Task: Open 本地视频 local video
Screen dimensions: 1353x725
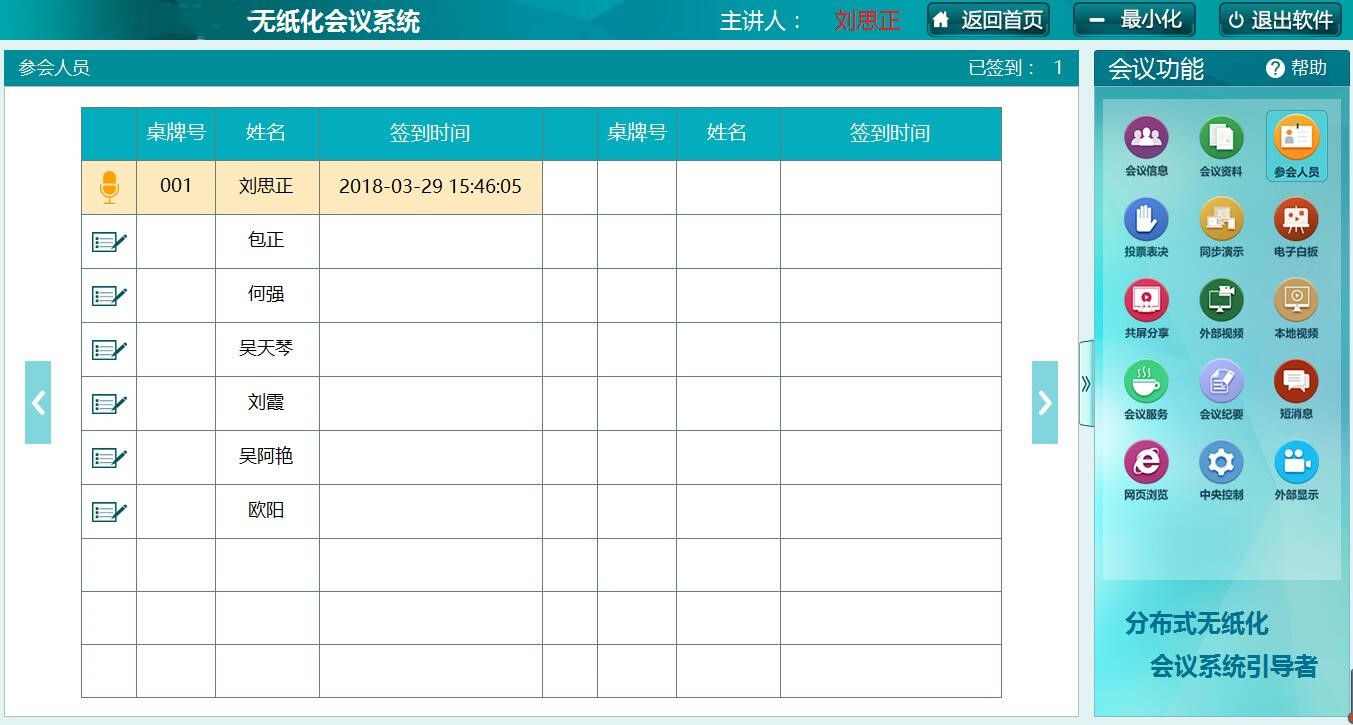Action: (x=1296, y=301)
